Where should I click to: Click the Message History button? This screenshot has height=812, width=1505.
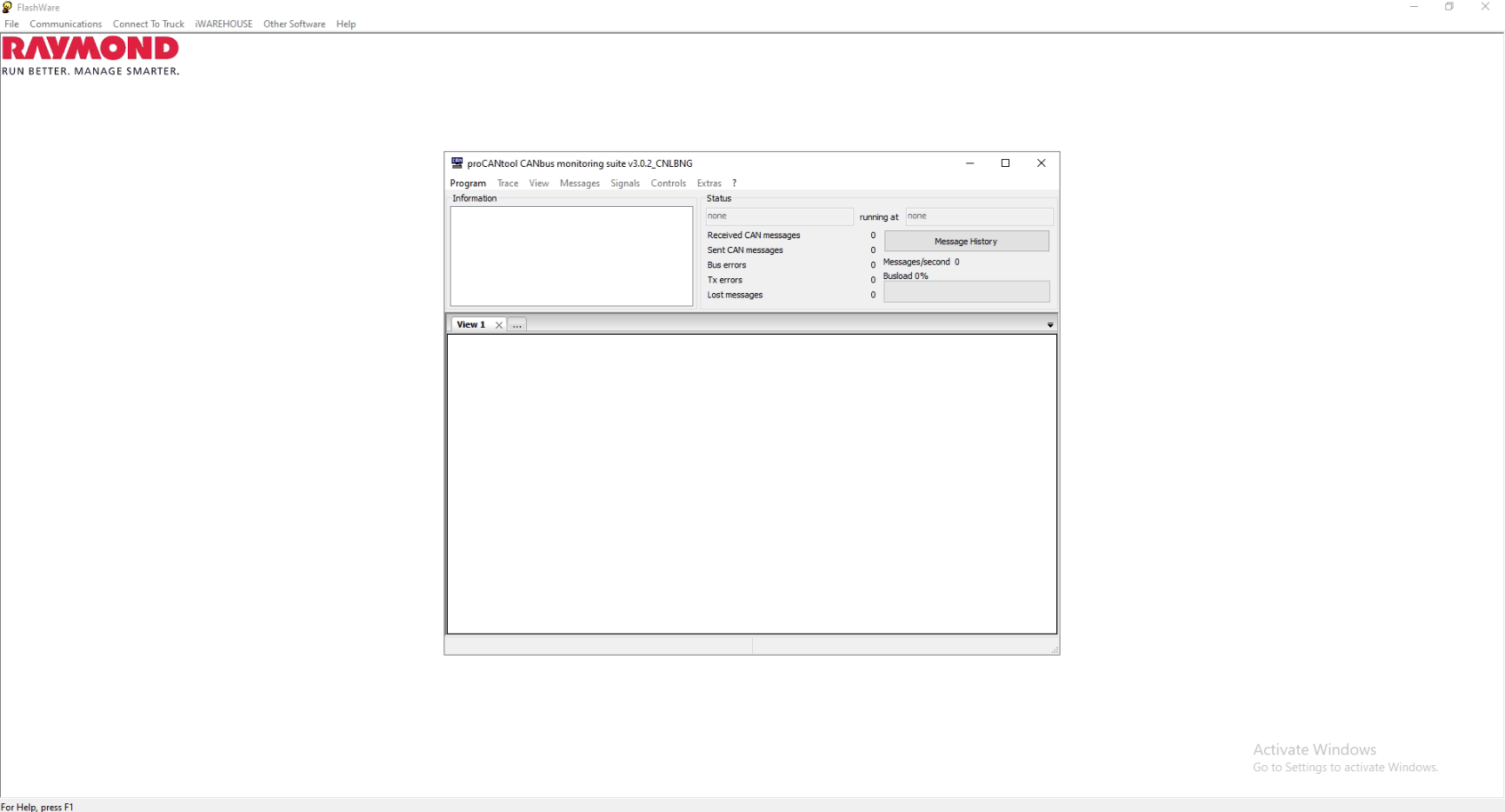tap(966, 241)
